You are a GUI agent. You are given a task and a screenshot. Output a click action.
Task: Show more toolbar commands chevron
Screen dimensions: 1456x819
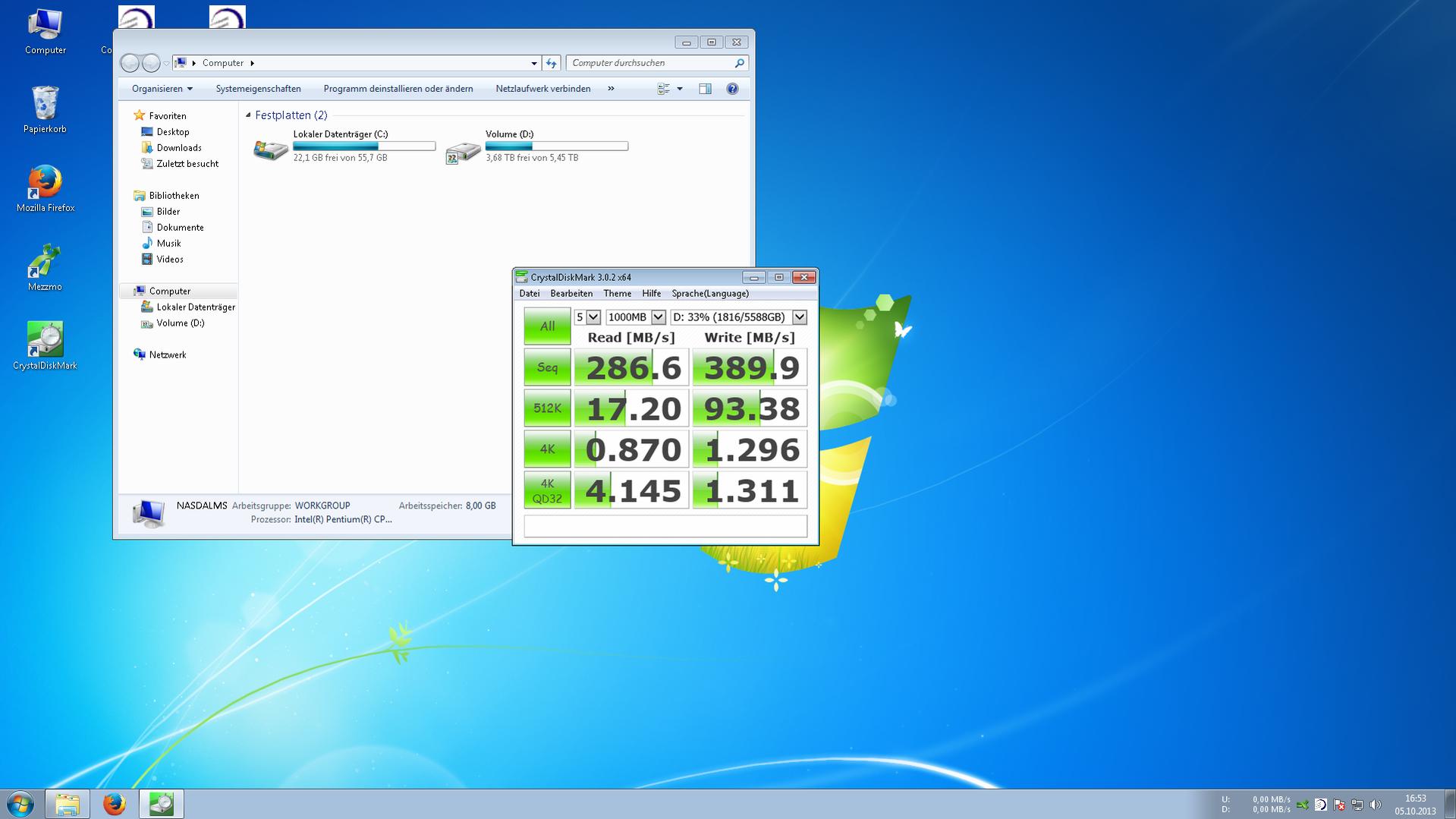pos(611,89)
